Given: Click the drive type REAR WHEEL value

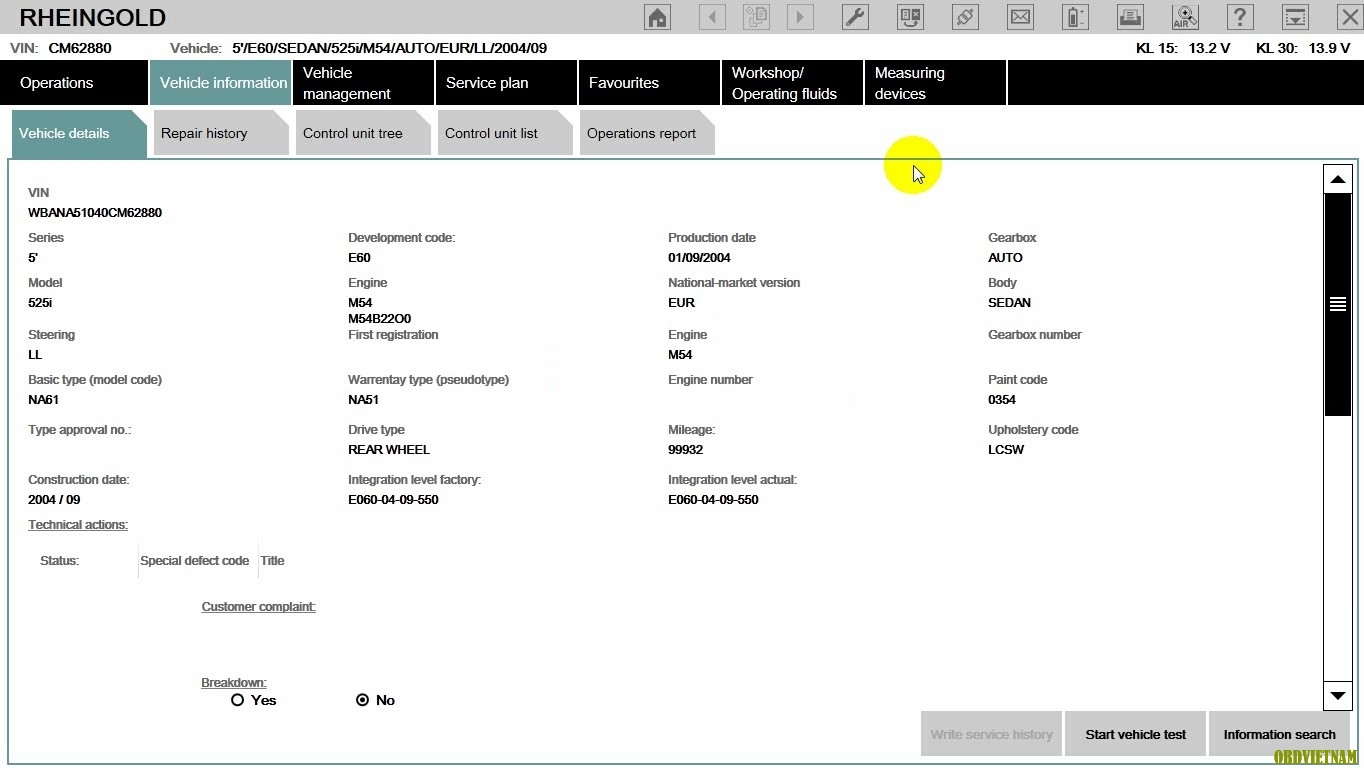Looking at the screenshot, I should (x=389, y=450).
